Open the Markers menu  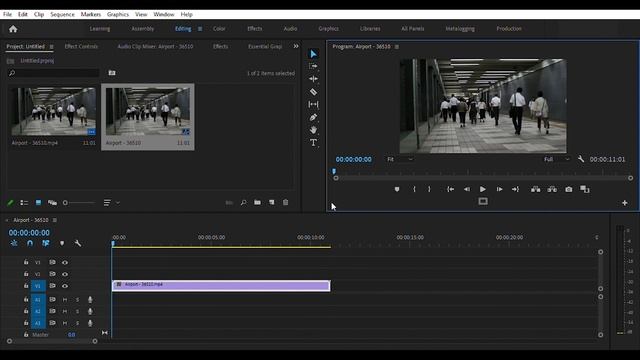(x=91, y=14)
